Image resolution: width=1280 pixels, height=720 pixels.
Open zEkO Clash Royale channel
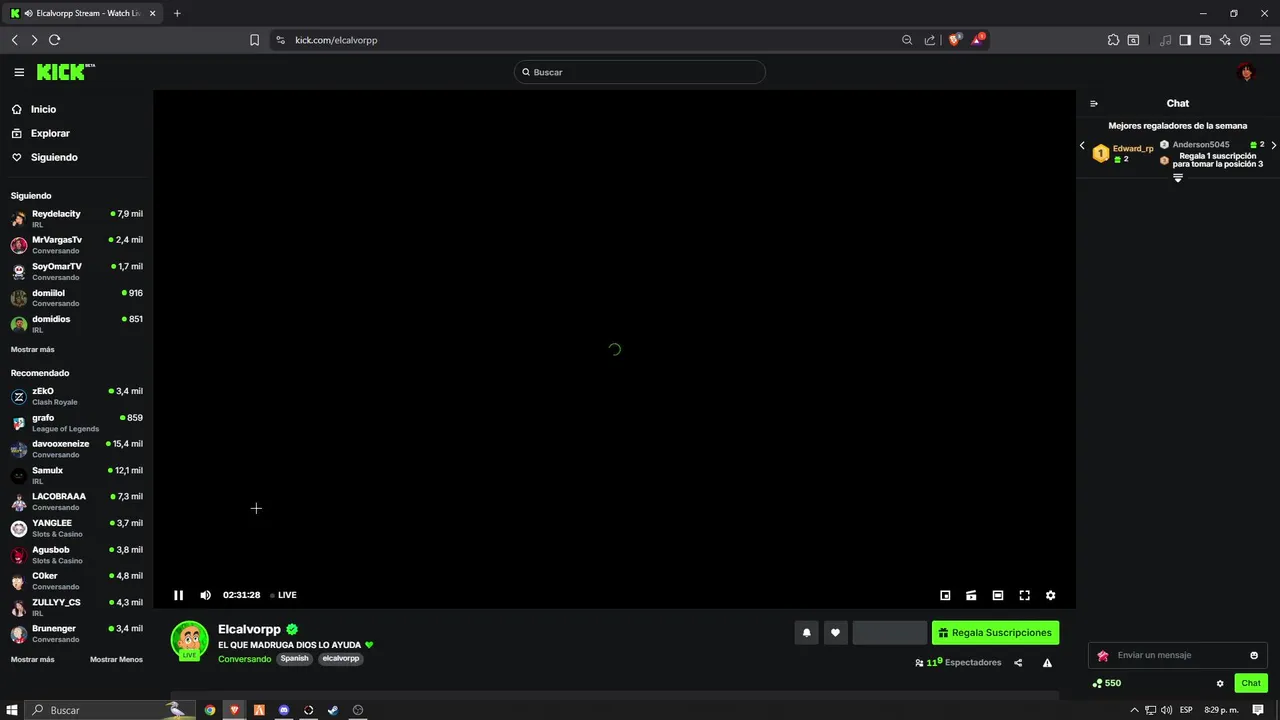tap(77, 396)
